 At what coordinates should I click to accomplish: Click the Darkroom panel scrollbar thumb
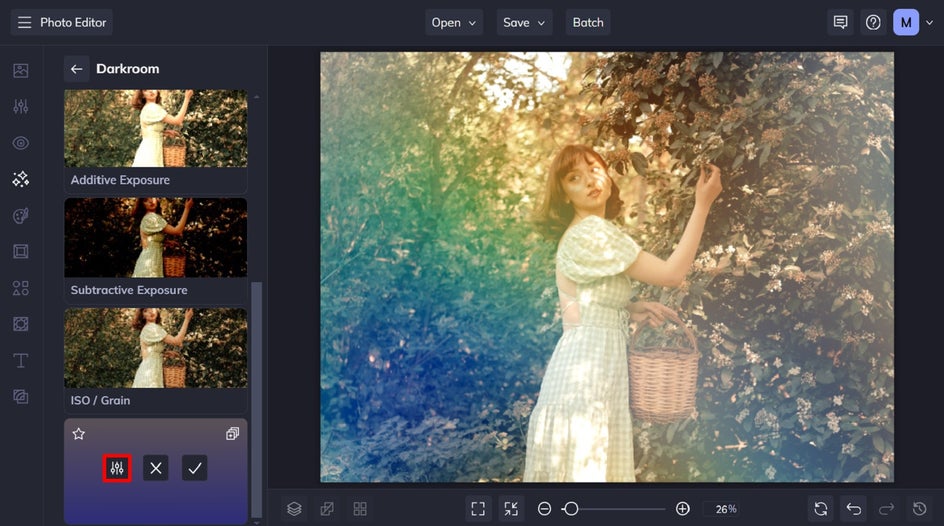coord(256,399)
